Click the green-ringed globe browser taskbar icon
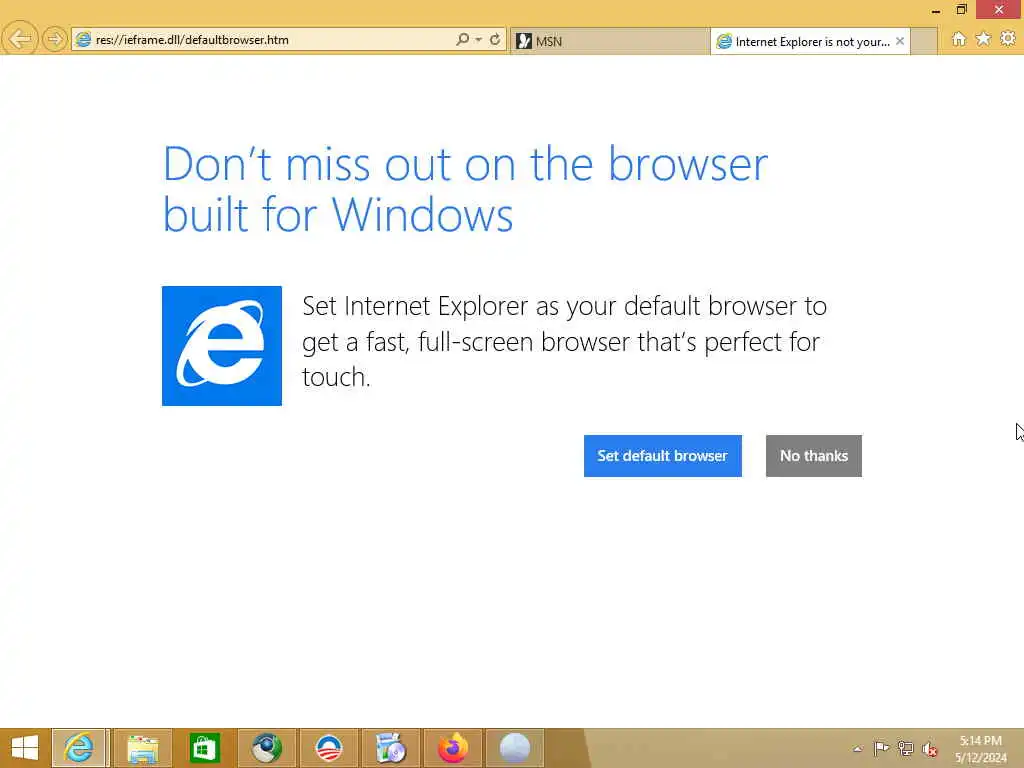Viewport: 1024px width, 768px height. (266, 748)
